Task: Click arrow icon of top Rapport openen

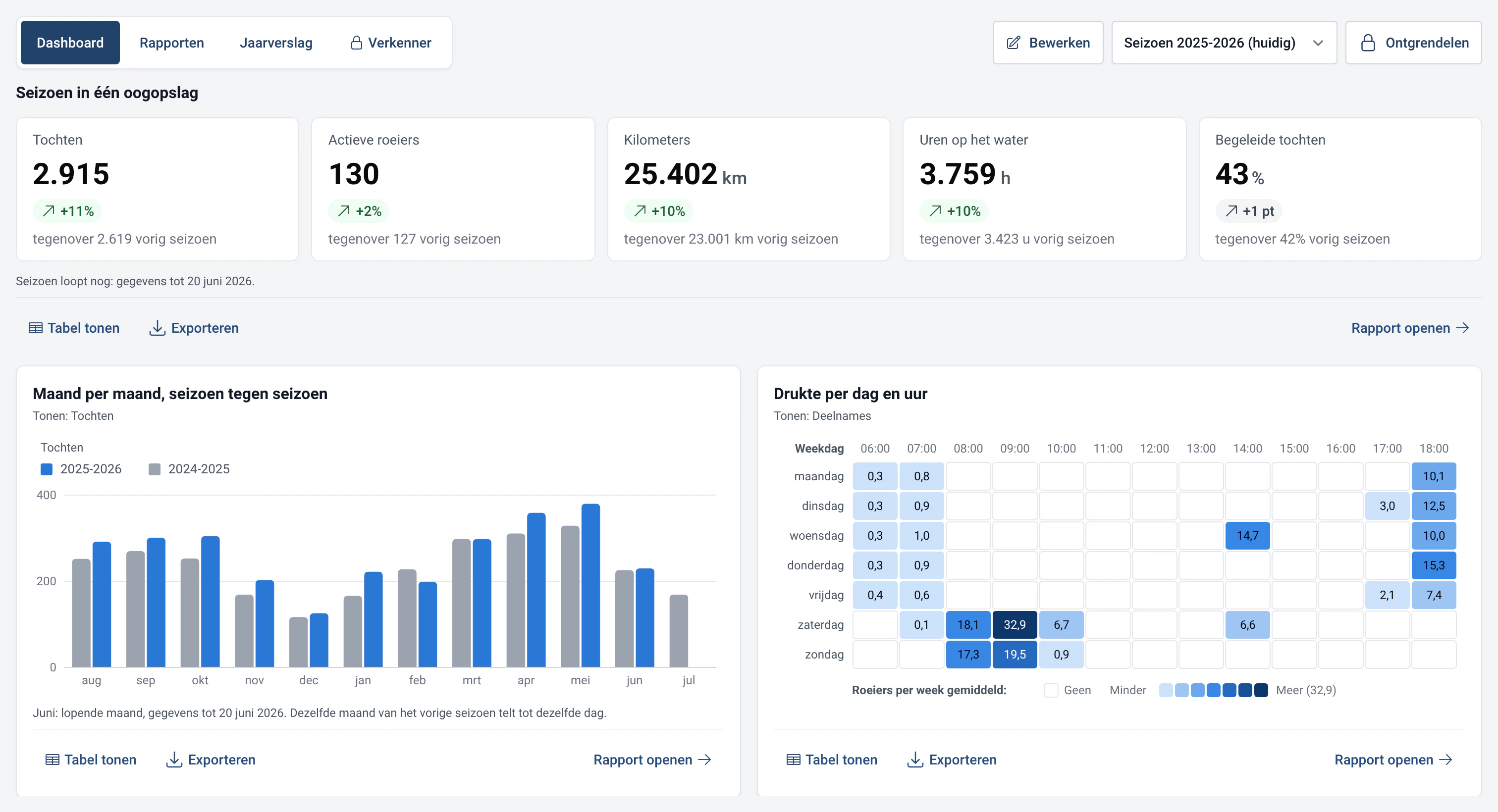Action: click(1462, 328)
